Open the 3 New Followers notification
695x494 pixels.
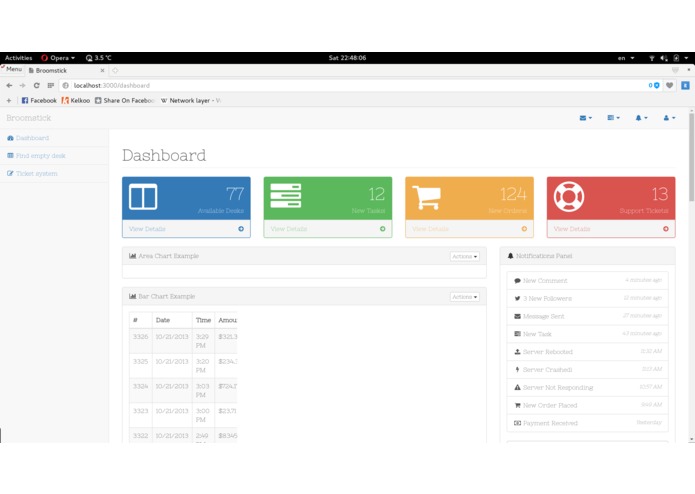(587, 299)
